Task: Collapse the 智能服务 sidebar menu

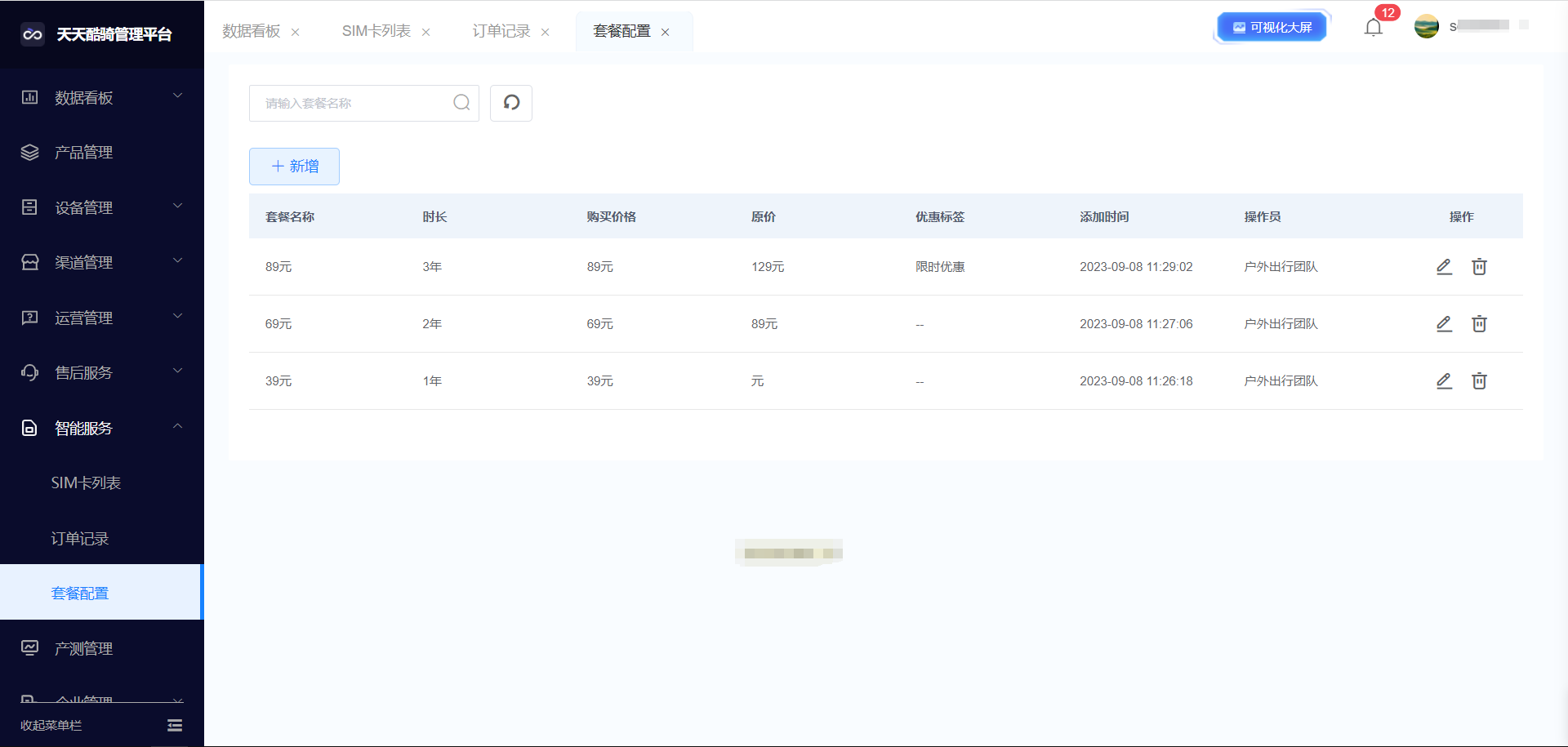Action: pos(101,428)
